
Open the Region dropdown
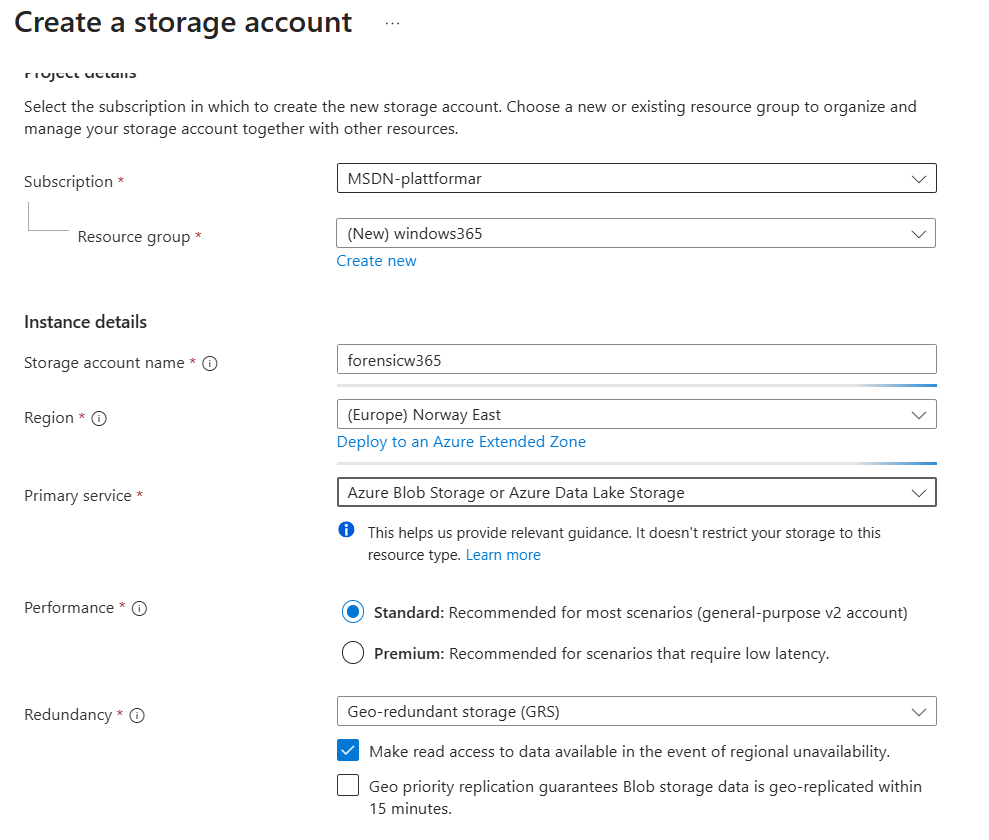[636, 414]
